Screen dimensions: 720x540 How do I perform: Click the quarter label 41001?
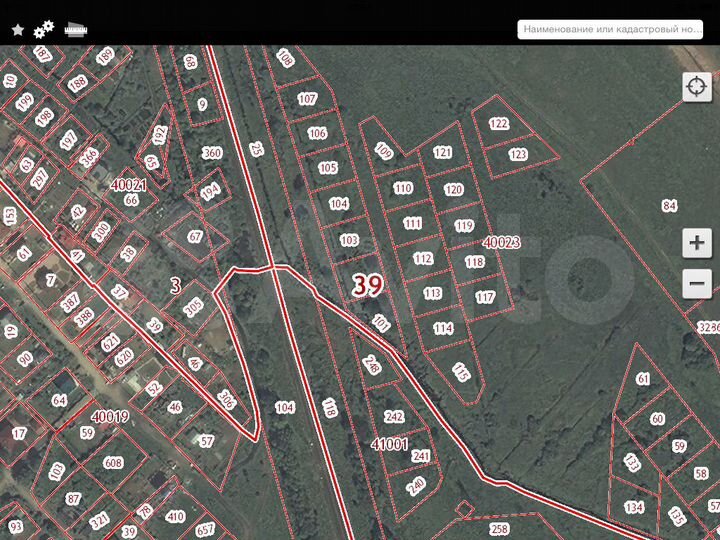click(x=389, y=443)
